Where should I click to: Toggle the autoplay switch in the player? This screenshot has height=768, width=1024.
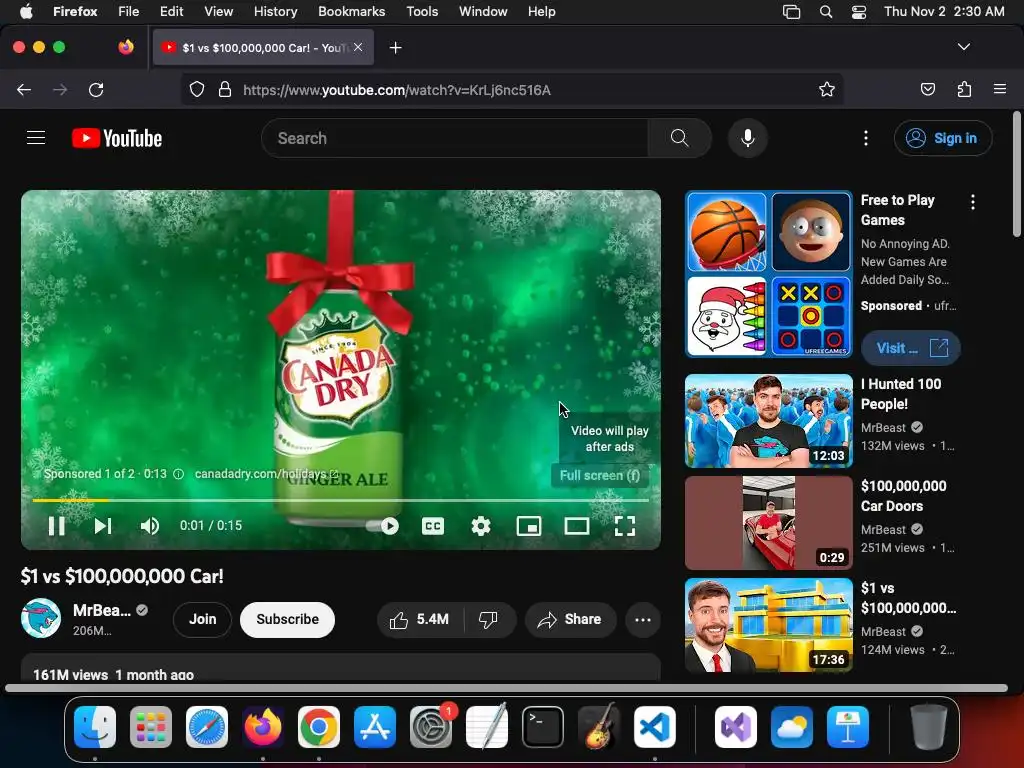pyautogui.click(x=382, y=526)
